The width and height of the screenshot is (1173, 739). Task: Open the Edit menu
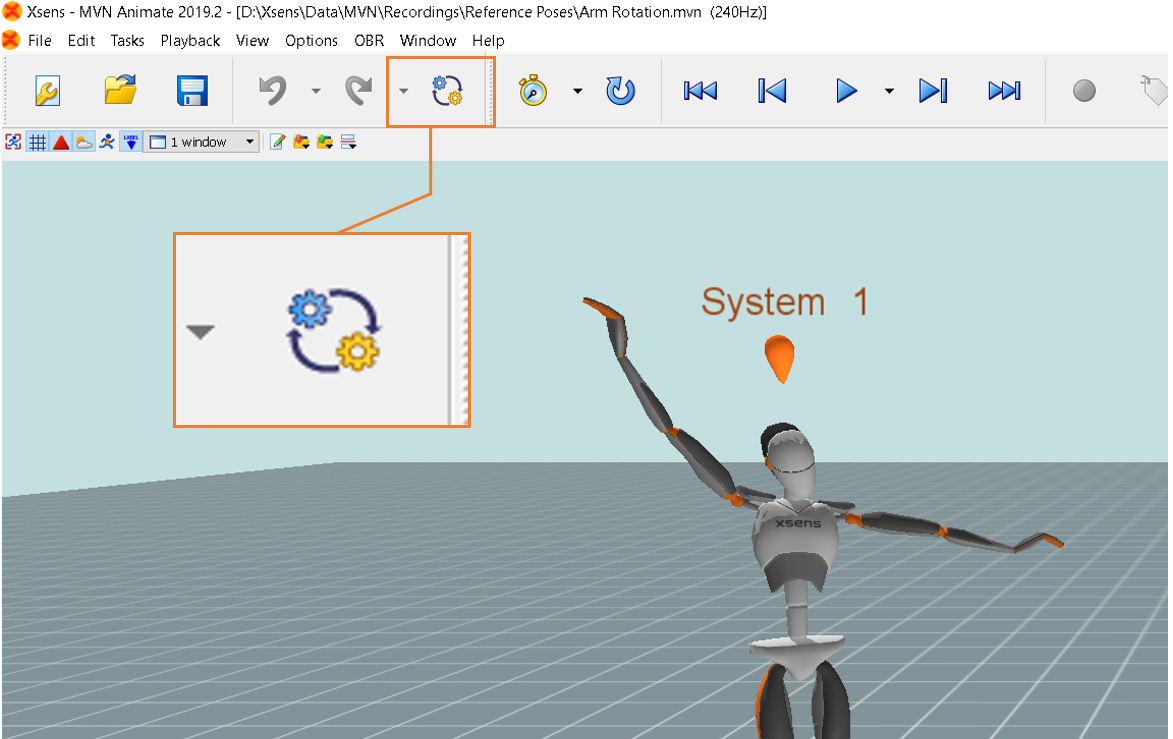click(81, 40)
